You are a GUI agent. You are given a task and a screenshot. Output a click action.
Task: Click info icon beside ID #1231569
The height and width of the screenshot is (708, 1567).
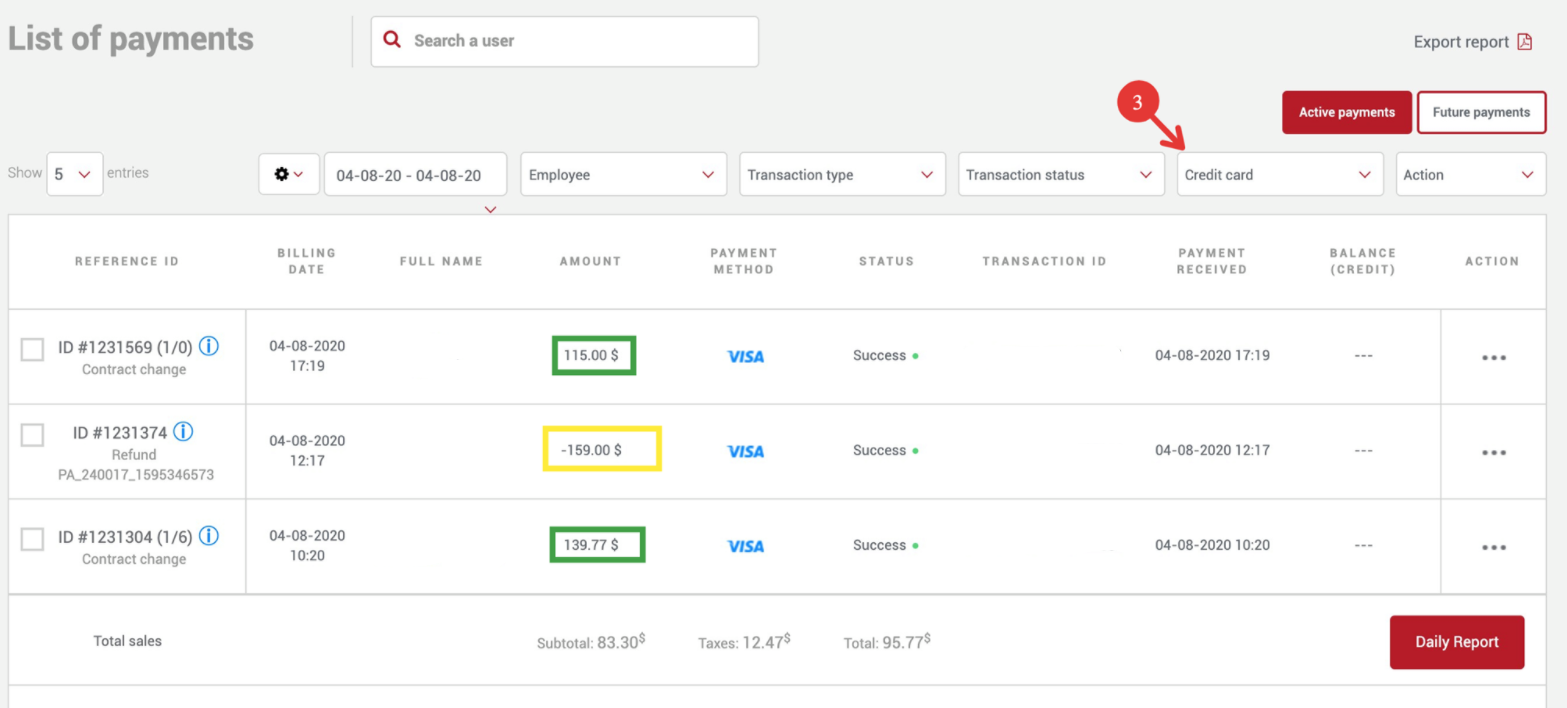pyautogui.click(x=209, y=347)
